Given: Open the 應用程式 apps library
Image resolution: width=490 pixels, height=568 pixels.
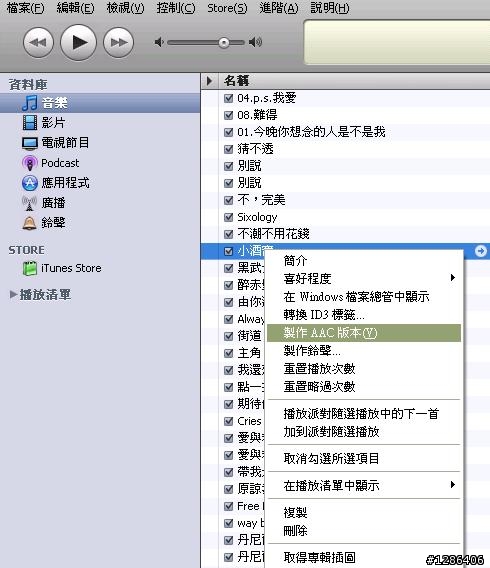Looking at the screenshot, I should point(55,183).
